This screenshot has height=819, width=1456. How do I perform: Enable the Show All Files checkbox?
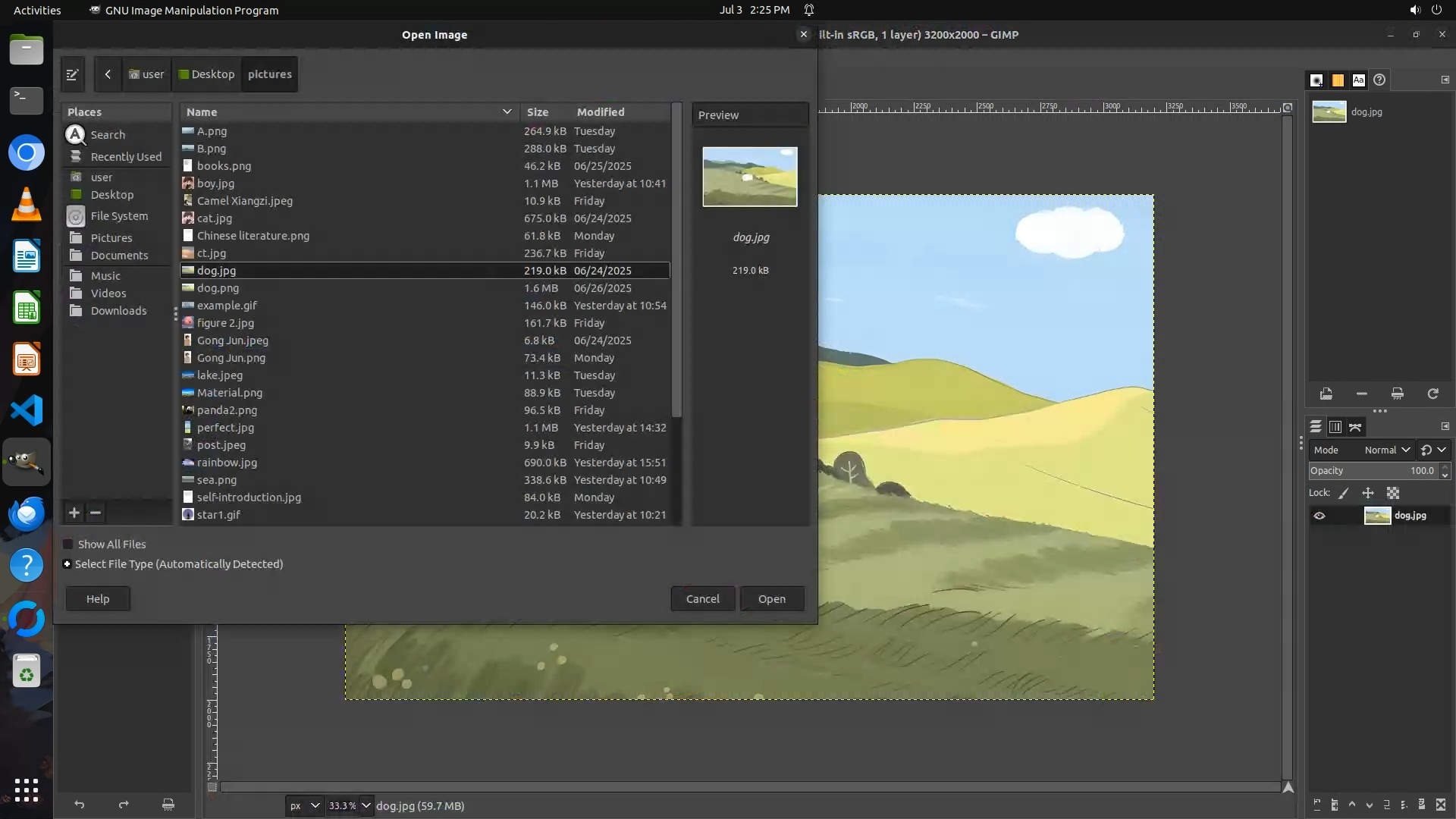[x=68, y=544]
